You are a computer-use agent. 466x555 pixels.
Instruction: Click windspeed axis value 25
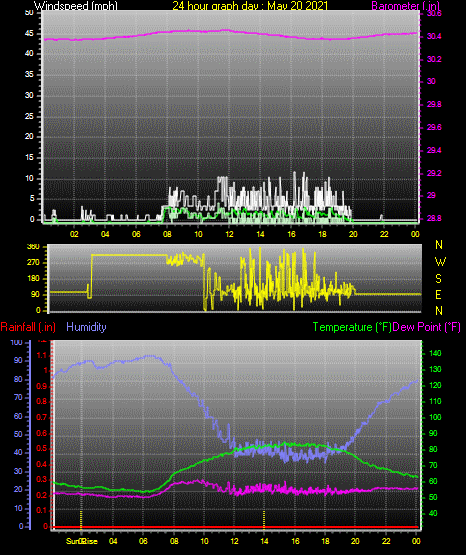(30, 116)
